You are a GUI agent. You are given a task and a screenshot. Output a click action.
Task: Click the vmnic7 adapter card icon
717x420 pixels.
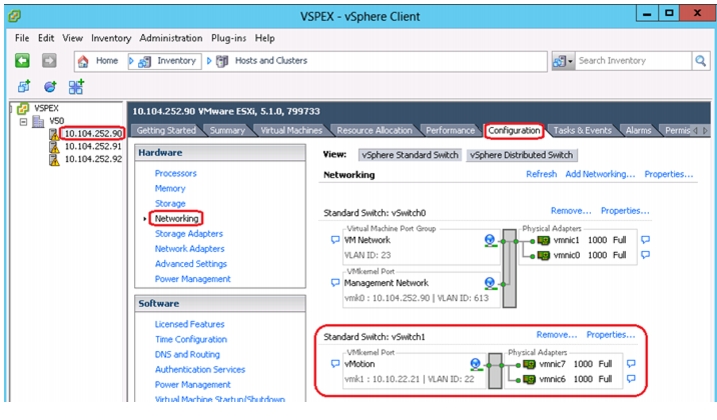click(529, 364)
